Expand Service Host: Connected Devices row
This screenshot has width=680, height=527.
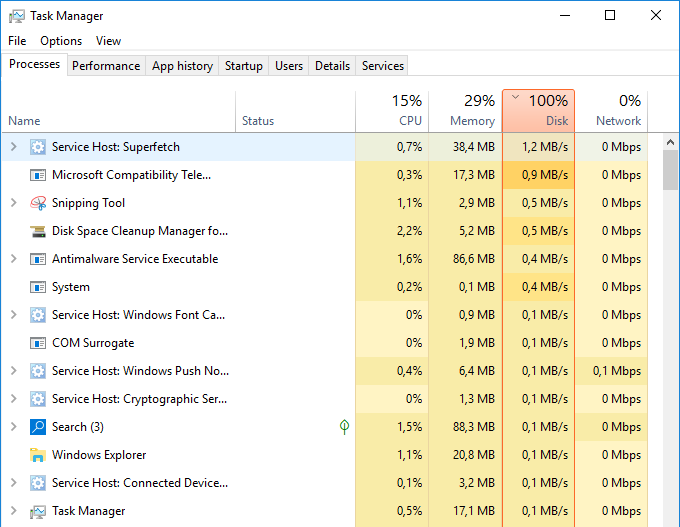click(14, 482)
